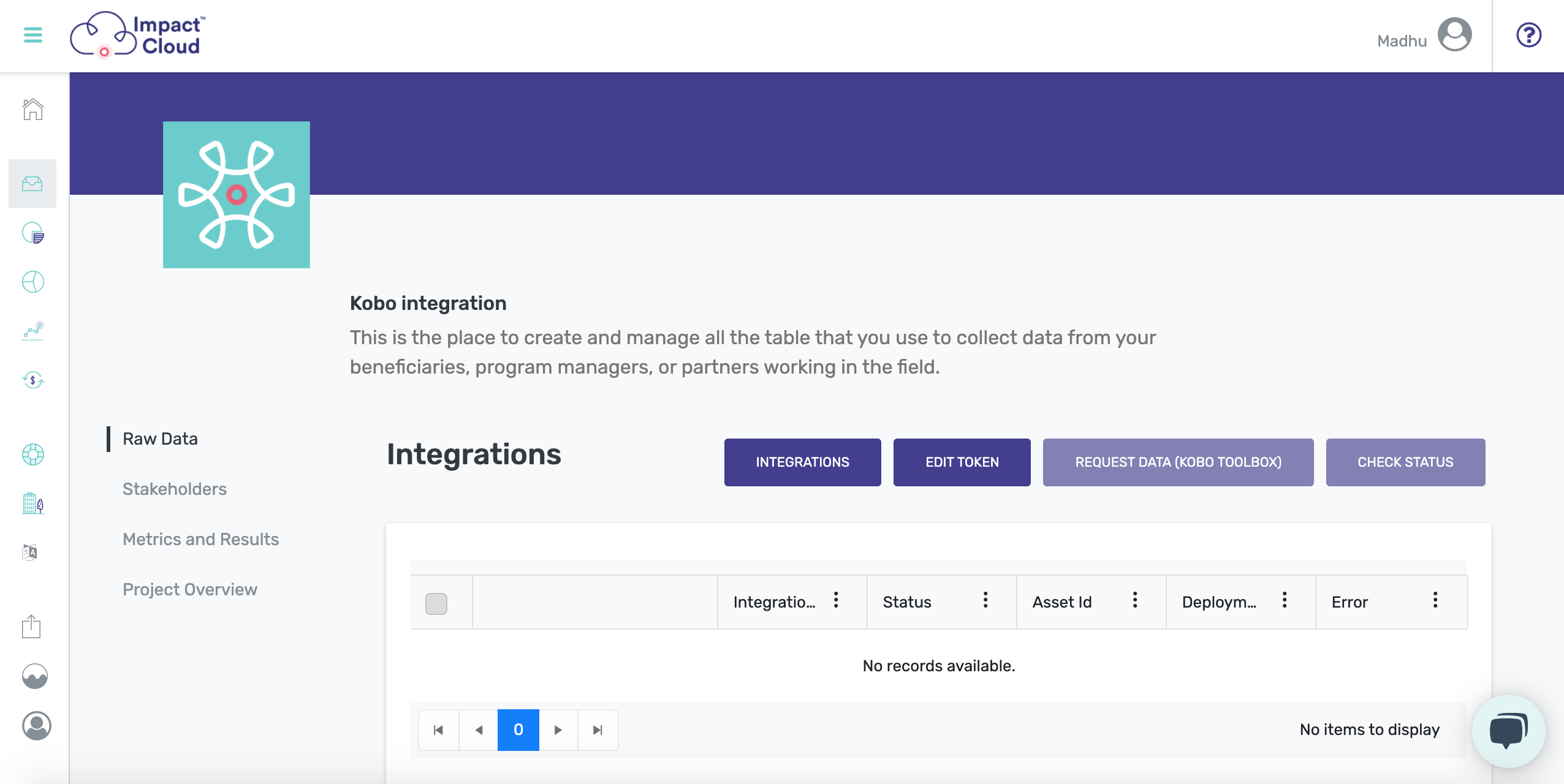1564x784 pixels.
Task: Select Metrics and Results in side menu
Action: coord(201,539)
